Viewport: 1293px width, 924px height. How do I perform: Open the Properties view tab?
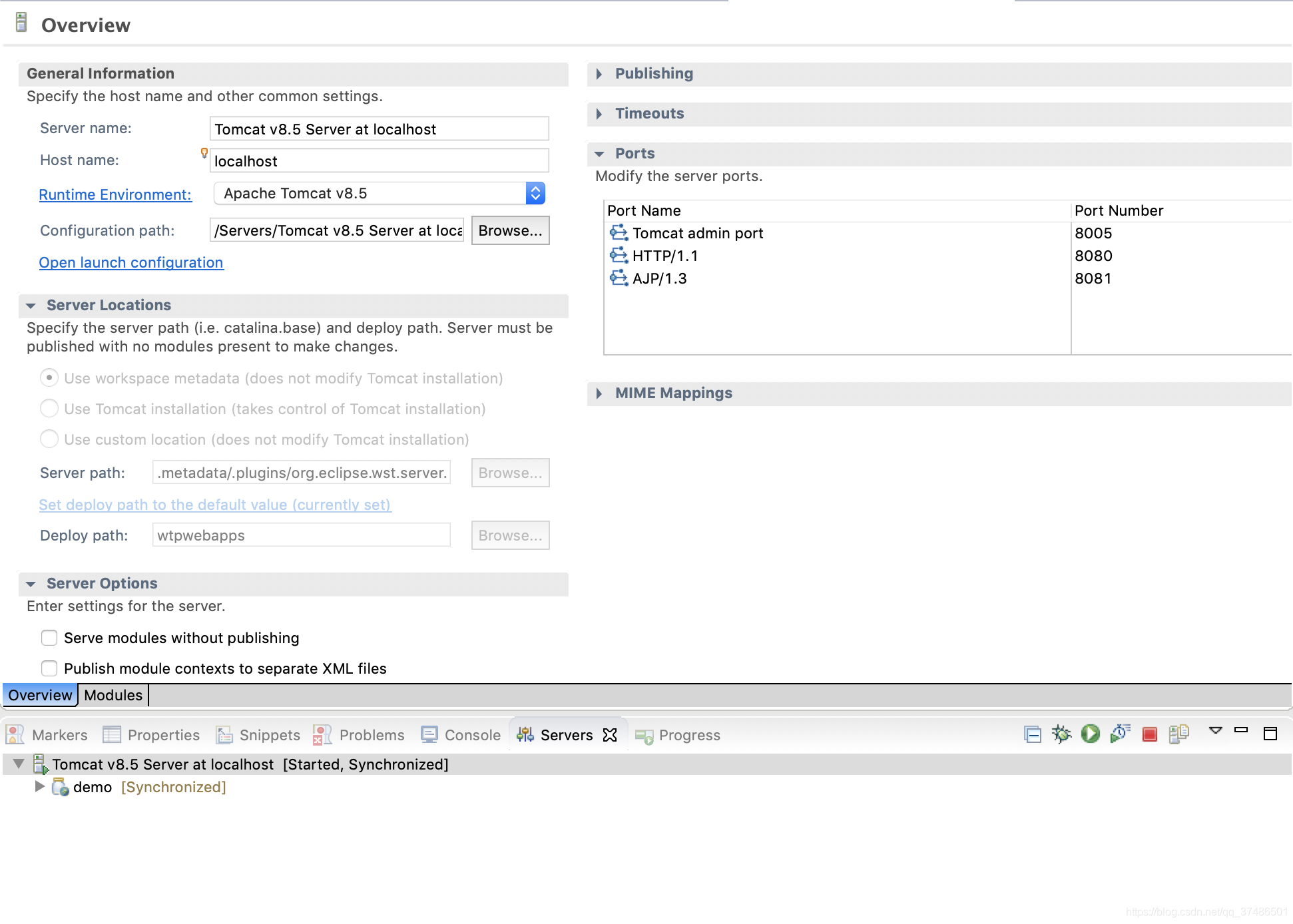click(152, 735)
